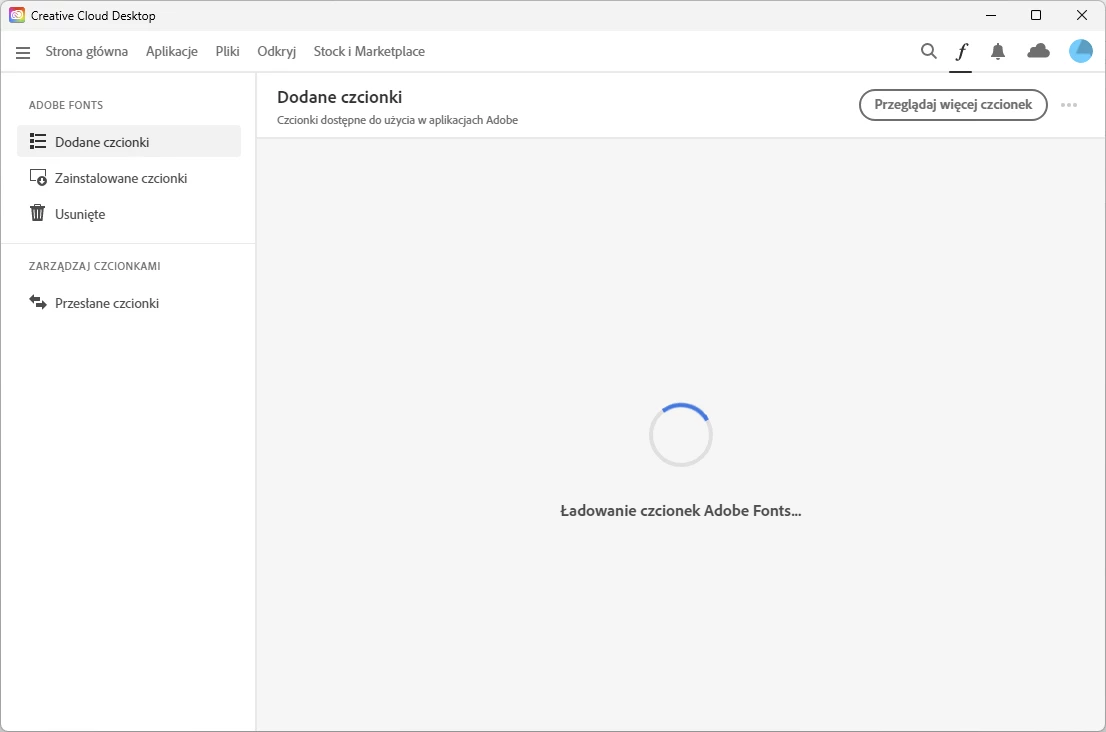Open the notifications bell icon
The width and height of the screenshot is (1106, 732).
coord(997,51)
